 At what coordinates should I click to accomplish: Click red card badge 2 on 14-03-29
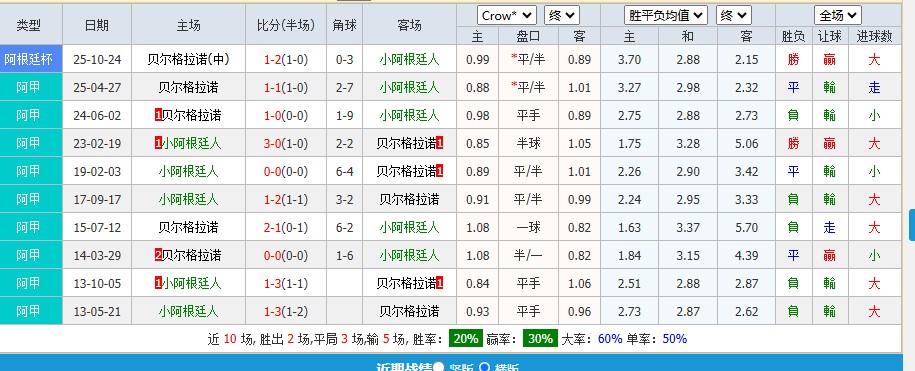click(158, 256)
